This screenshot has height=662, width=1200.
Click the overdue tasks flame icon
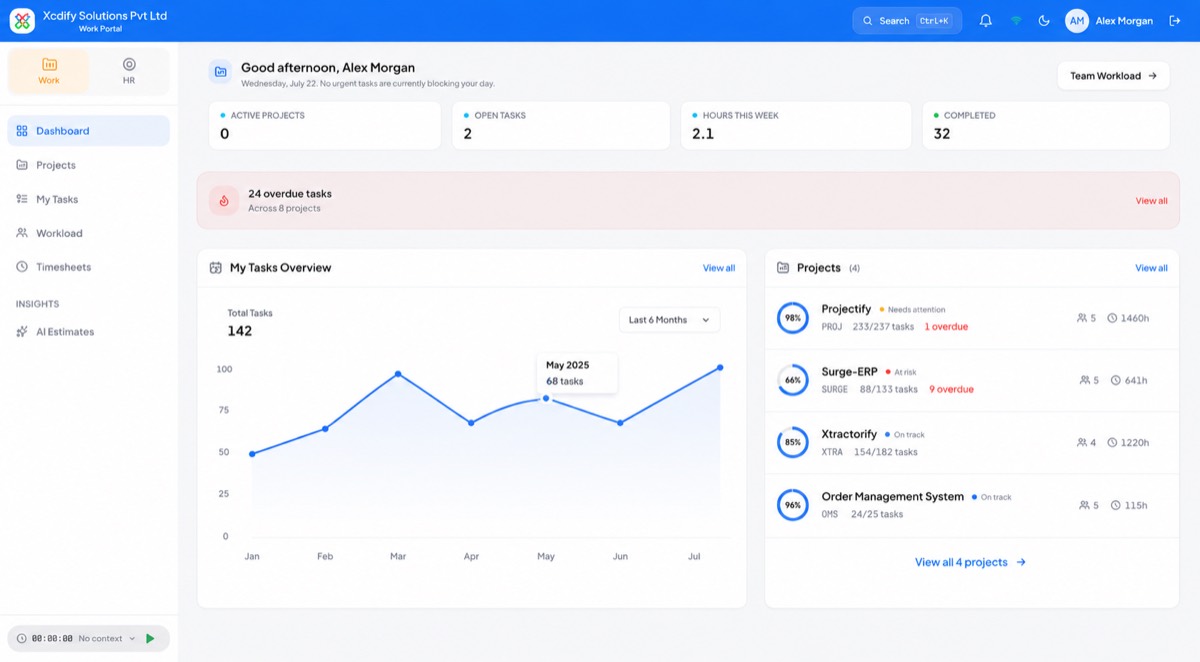click(224, 200)
